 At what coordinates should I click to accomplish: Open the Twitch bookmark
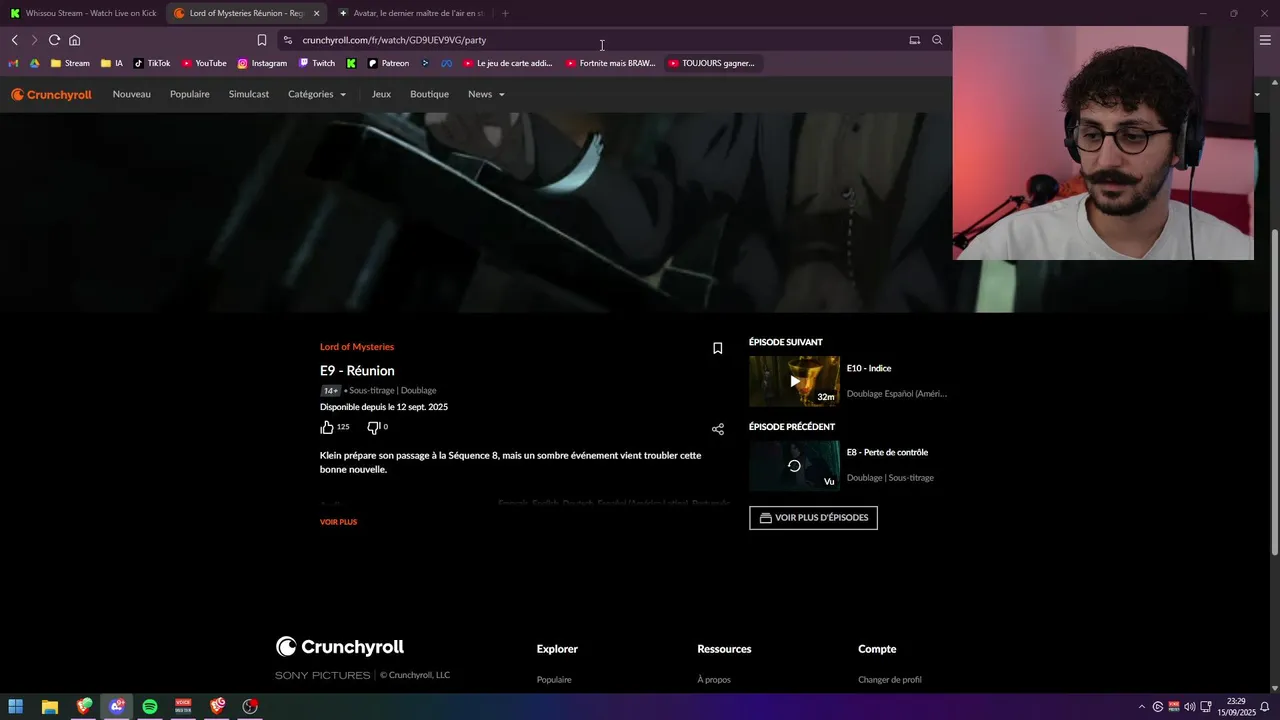(x=317, y=63)
